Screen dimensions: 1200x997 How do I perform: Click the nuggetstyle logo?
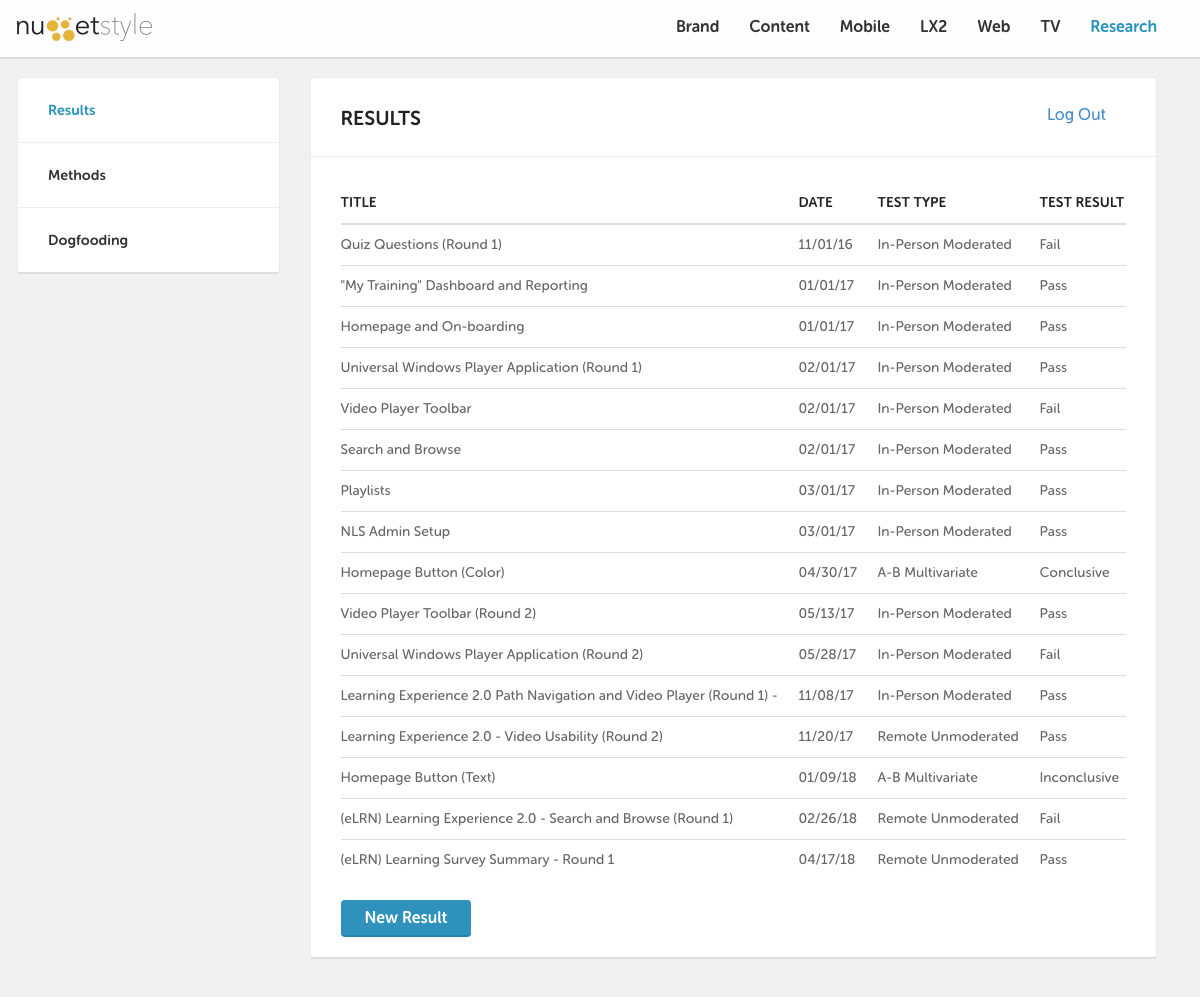point(84,27)
